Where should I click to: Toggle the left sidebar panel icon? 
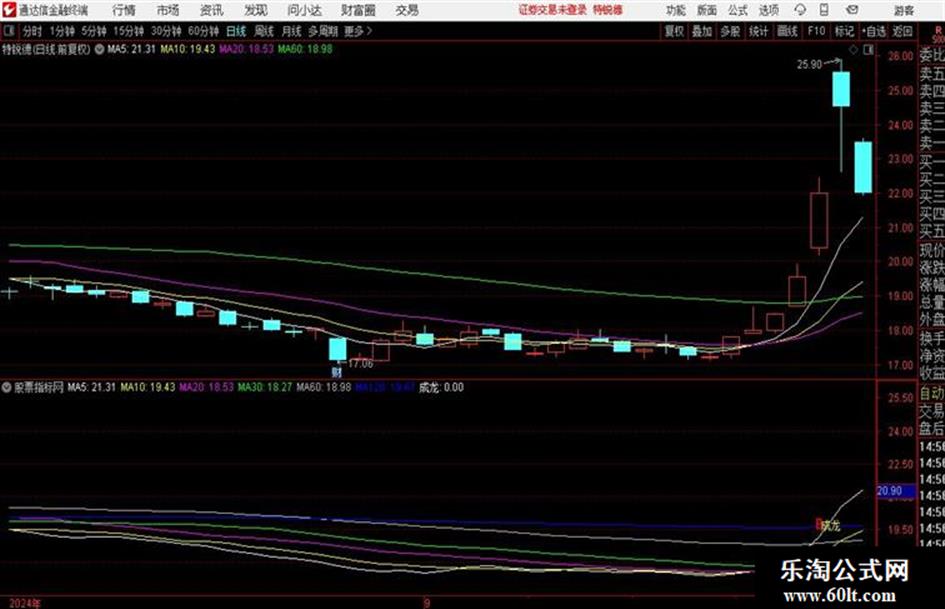(9, 31)
